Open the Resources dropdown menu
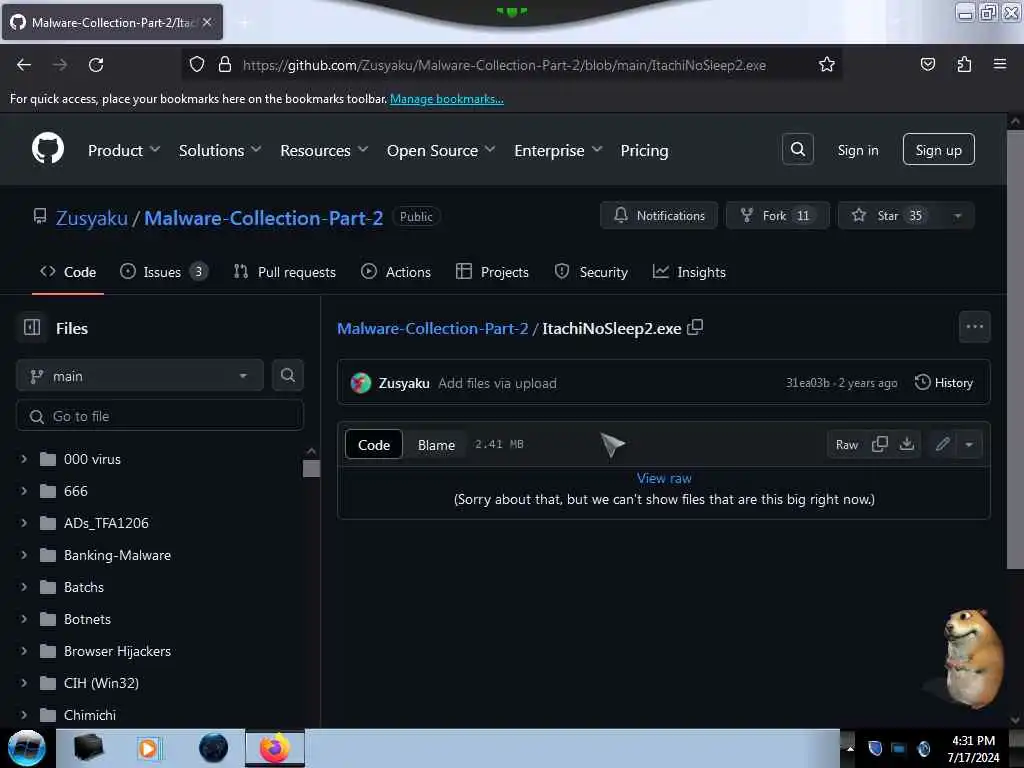 (324, 150)
